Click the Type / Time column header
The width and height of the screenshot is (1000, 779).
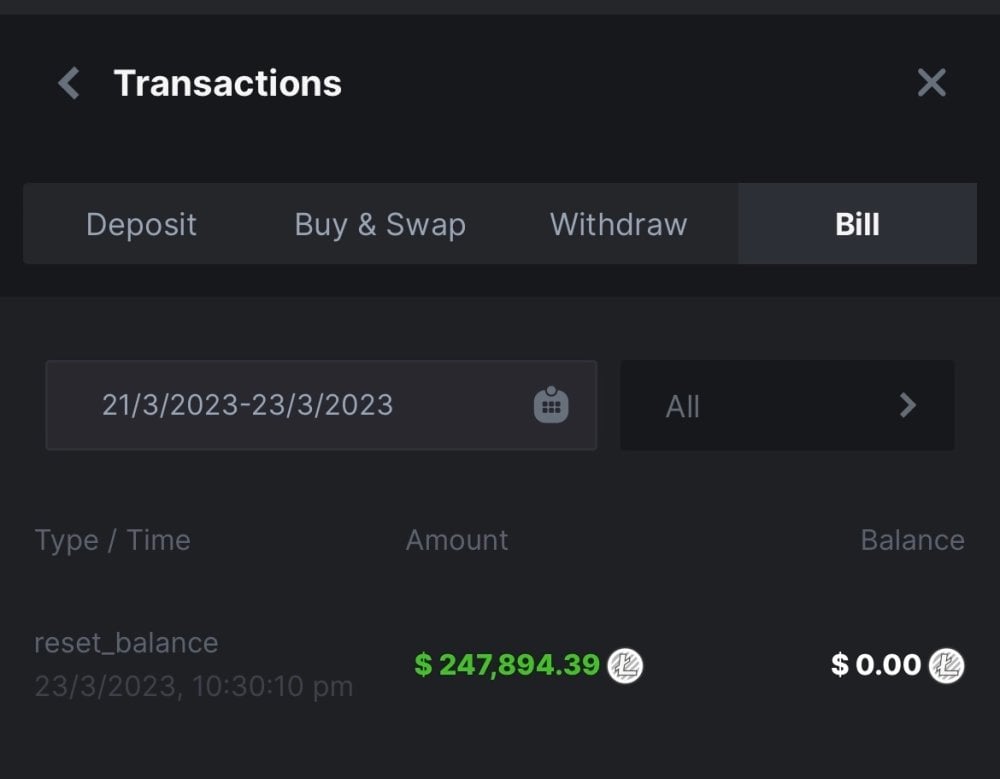(112, 540)
